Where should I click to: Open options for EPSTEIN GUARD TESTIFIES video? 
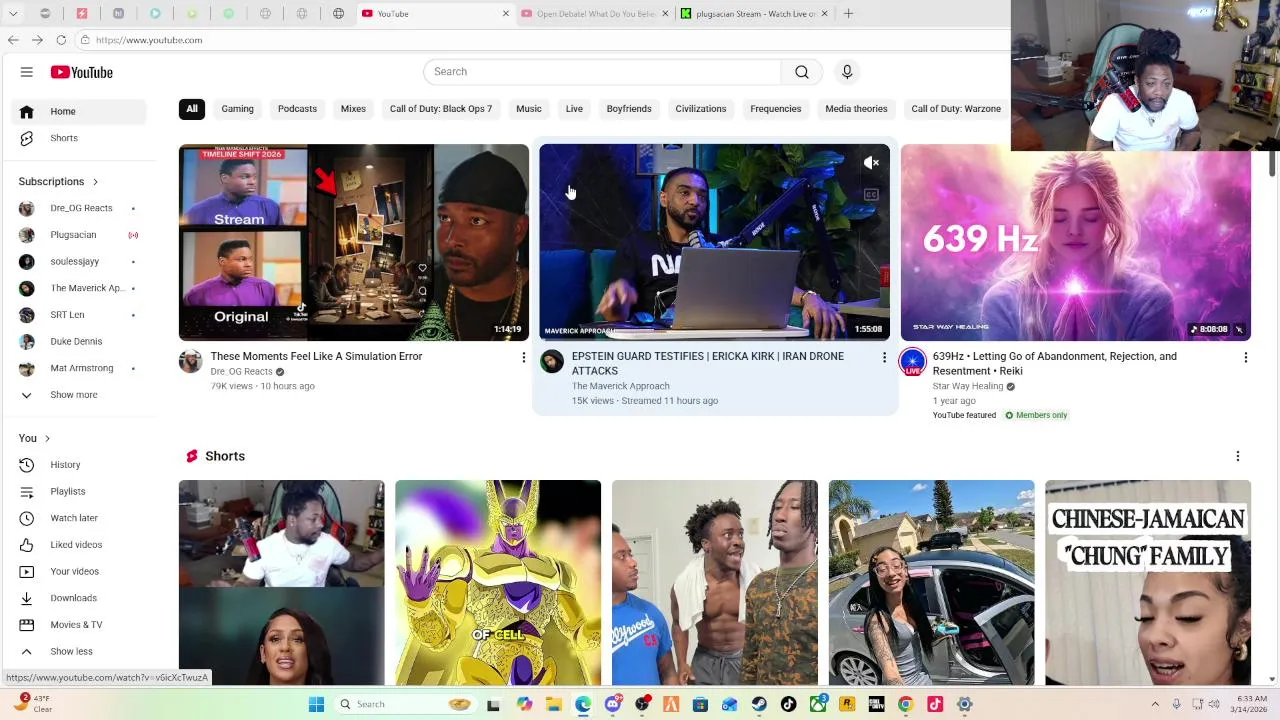click(x=884, y=357)
